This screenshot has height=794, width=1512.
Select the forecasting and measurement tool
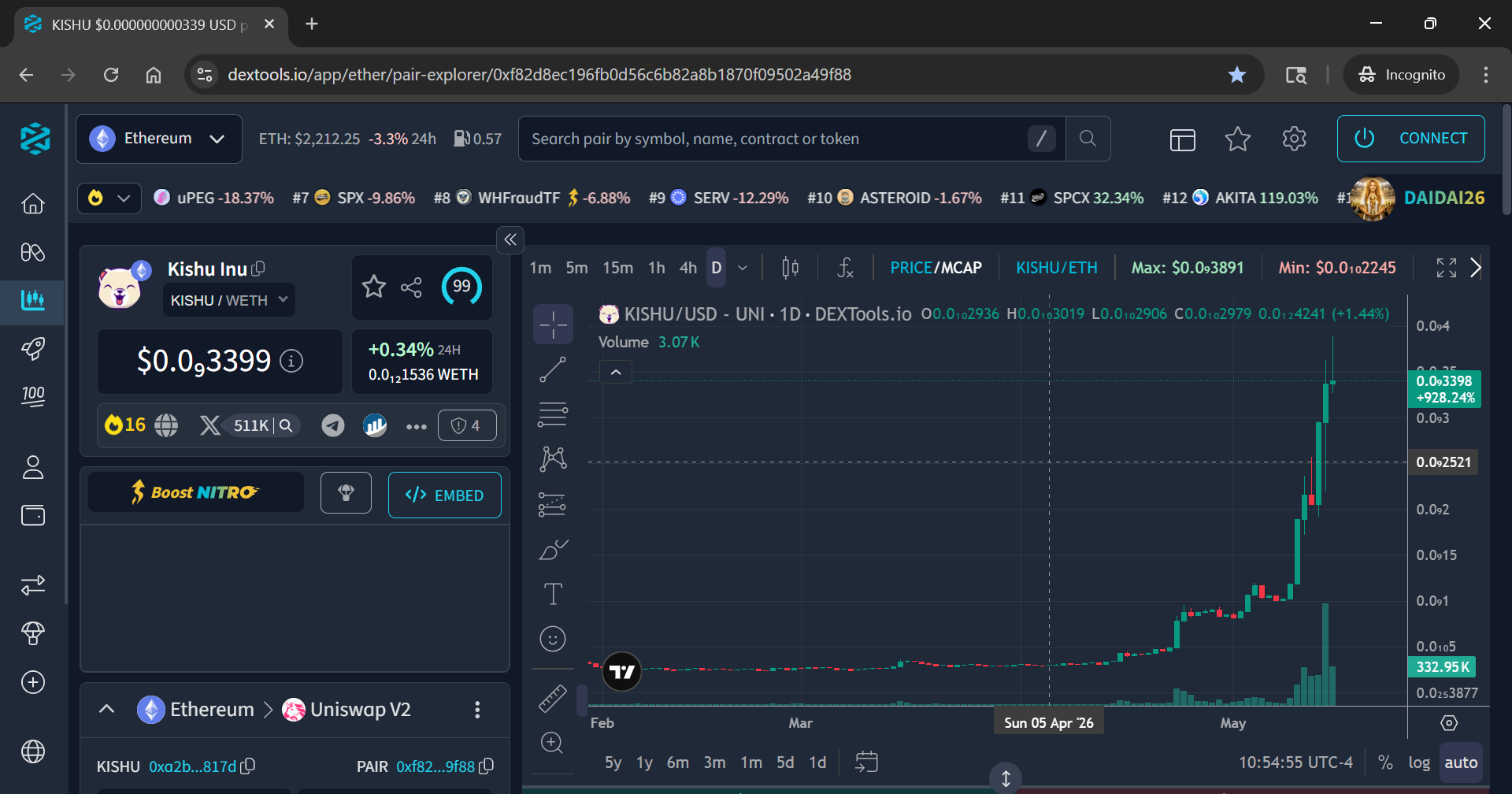pos(553,504)
